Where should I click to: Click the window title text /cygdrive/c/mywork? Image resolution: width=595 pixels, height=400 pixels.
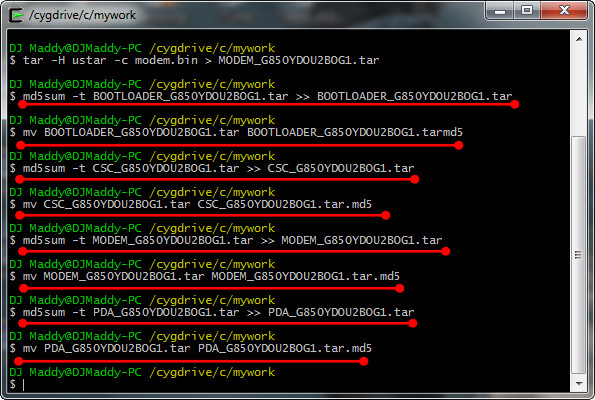pyautogui.click(x=82, y=15)
